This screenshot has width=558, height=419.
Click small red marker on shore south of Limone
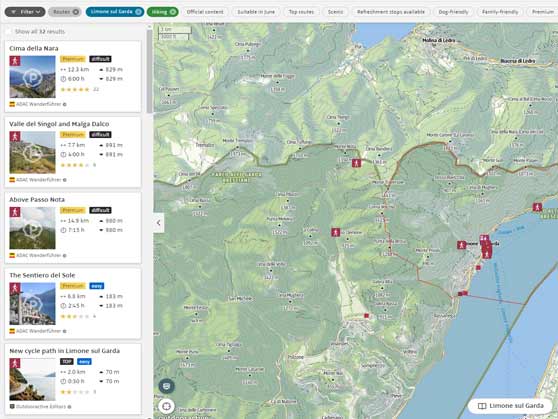coord(478,268)
